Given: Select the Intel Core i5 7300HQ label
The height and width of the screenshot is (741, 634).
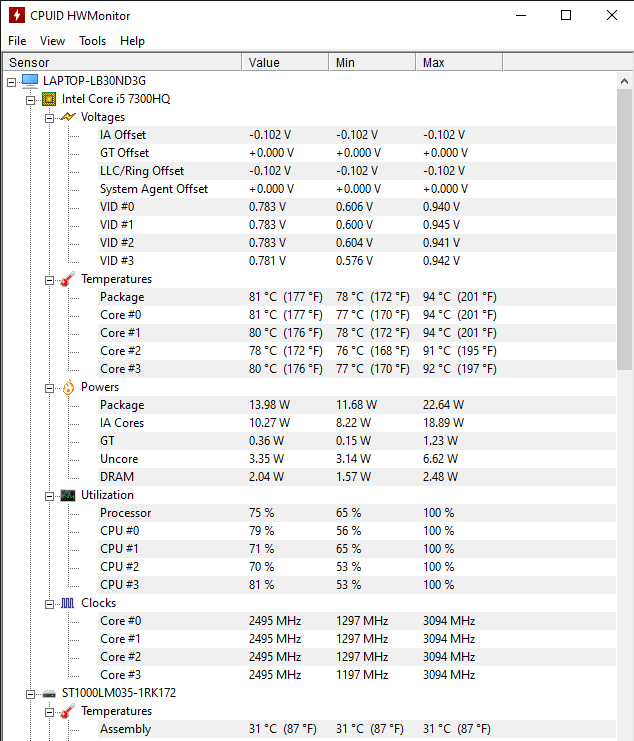Looking at the screenshot, I should click(116, 99).
